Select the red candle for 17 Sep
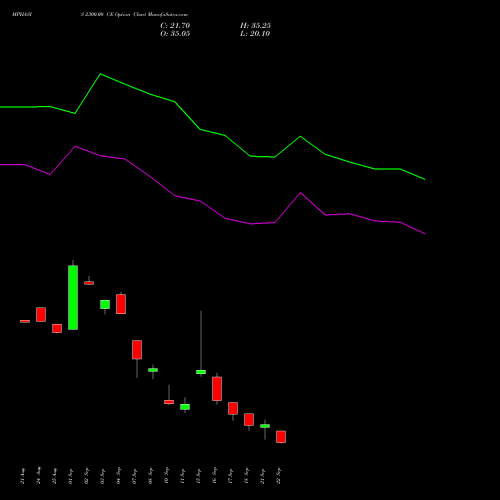The height and width of the screenshot is (500, 500). 233,408
